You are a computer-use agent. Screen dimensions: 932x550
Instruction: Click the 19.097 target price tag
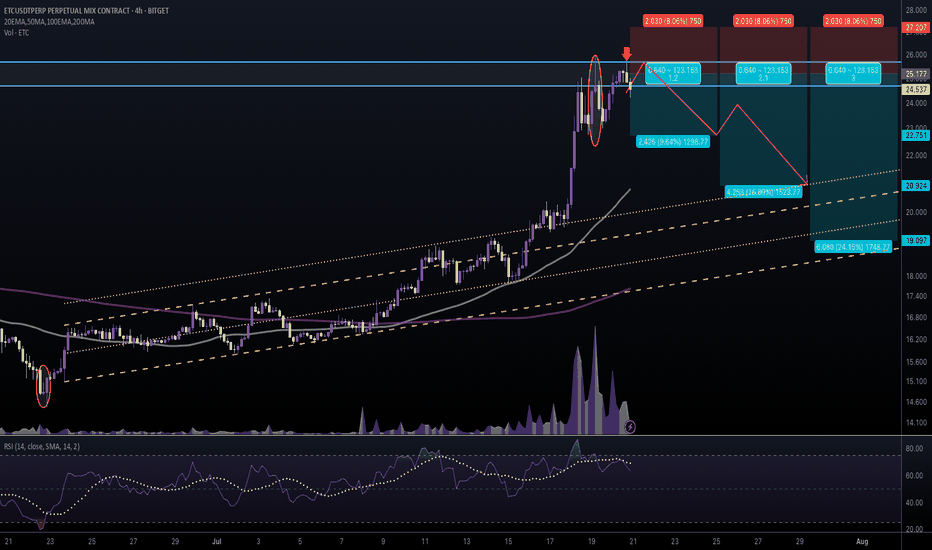[916, 240]
